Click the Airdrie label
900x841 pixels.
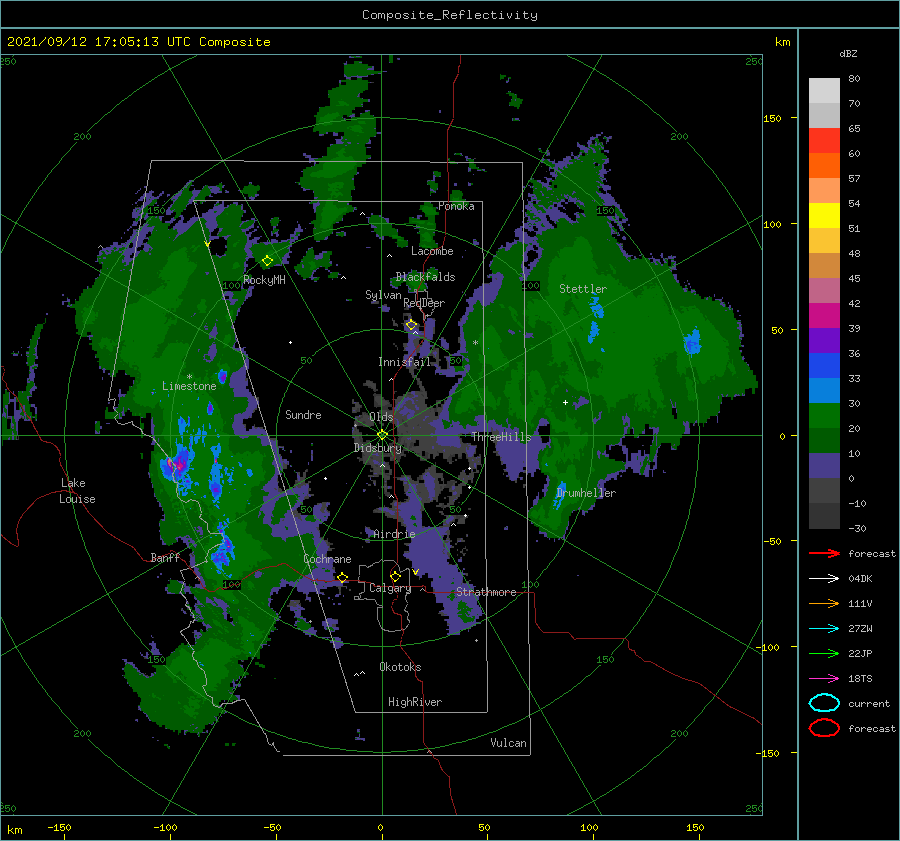(x=394, y=534)
